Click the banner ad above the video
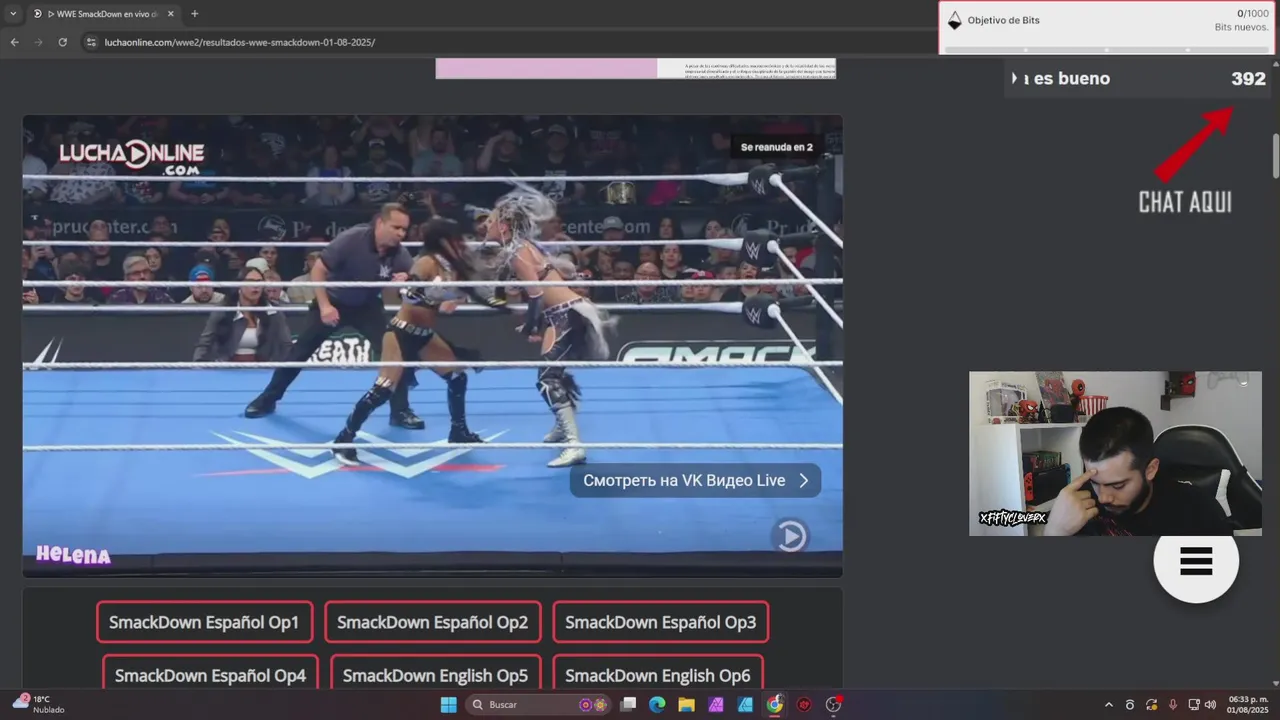Image resolution: width=1280 pixels, height=720 pixels. pyautogui.click(x=635, y=68)
